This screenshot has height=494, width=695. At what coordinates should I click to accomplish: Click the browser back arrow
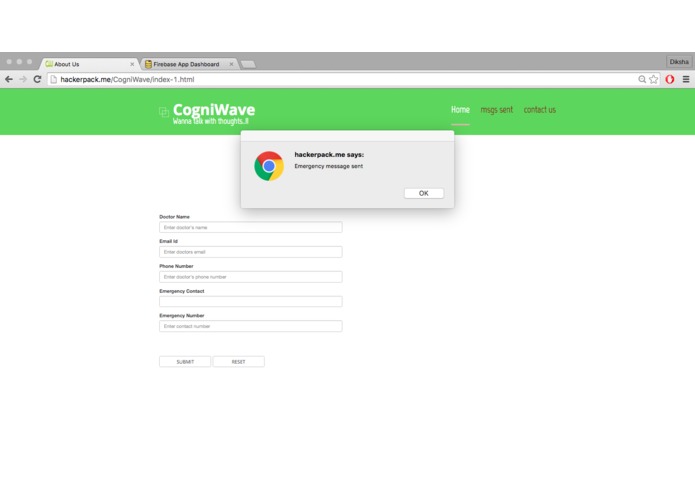pos(9,79)
